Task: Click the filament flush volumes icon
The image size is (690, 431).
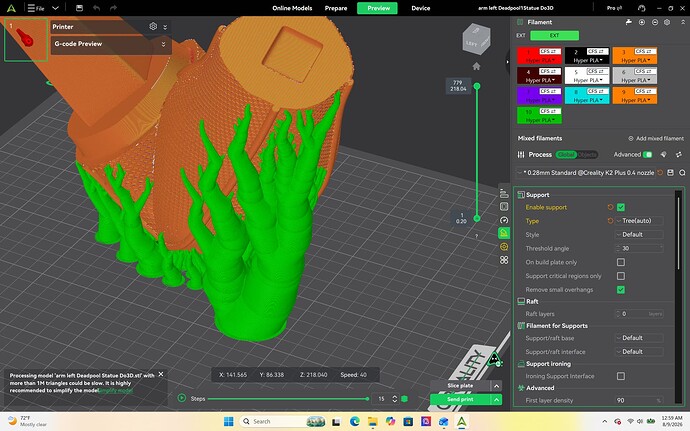Action: (x=628, y=22)
